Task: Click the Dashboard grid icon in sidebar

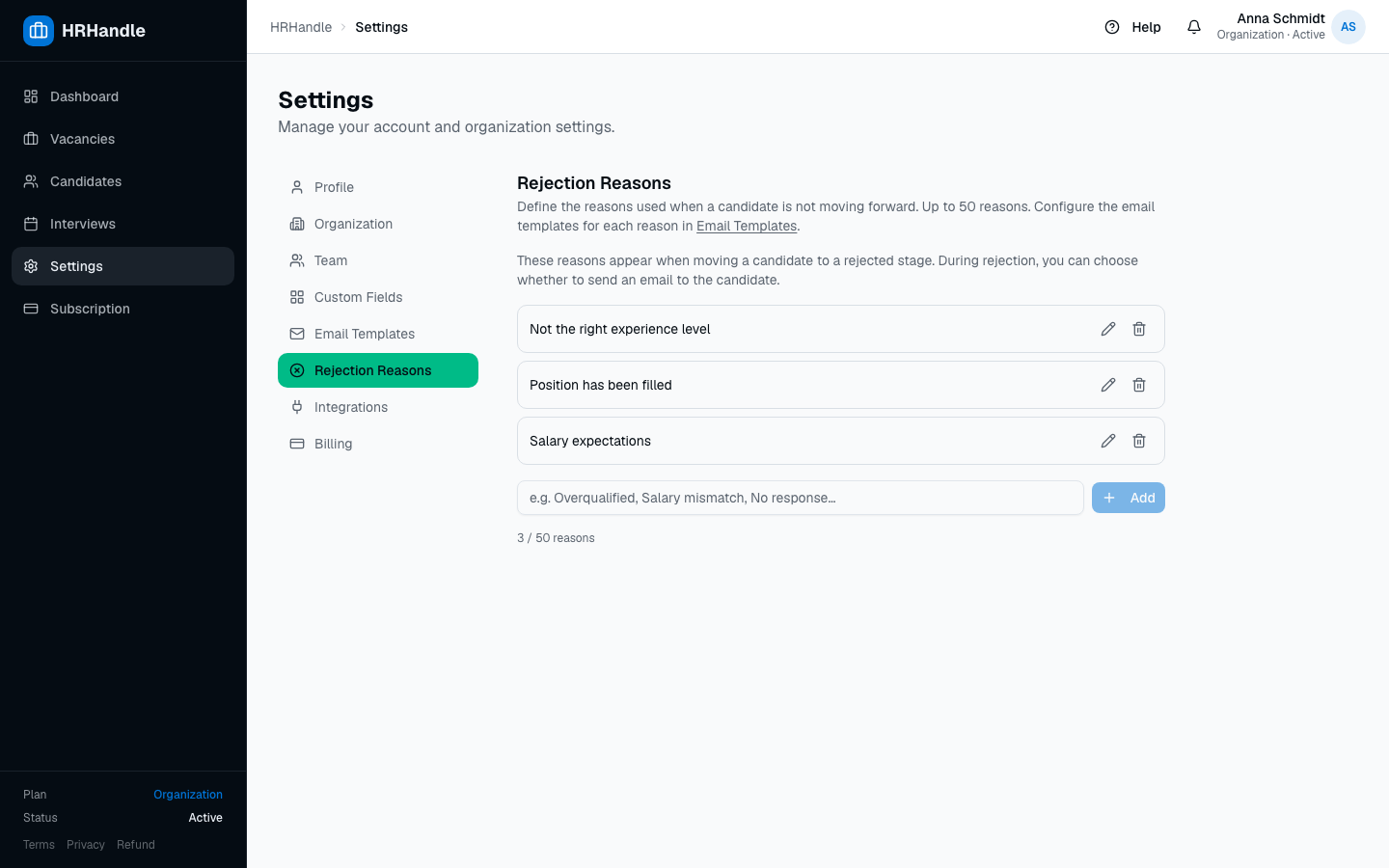Action: (31, 96)
